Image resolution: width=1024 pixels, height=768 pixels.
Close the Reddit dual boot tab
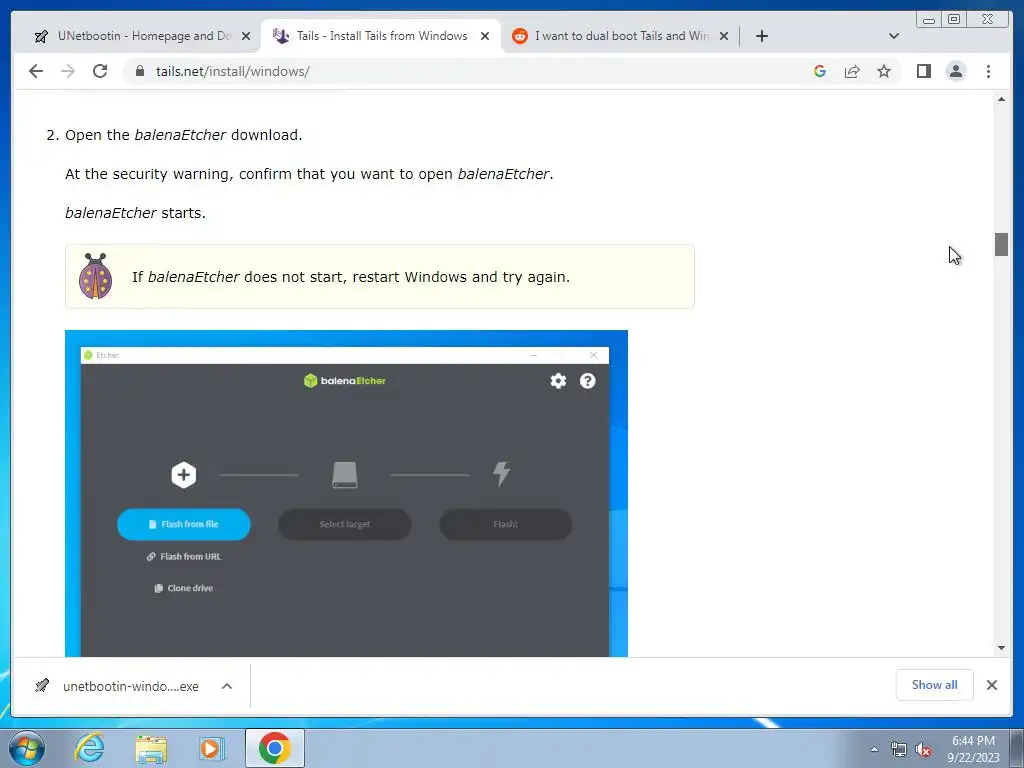point(724,36)
